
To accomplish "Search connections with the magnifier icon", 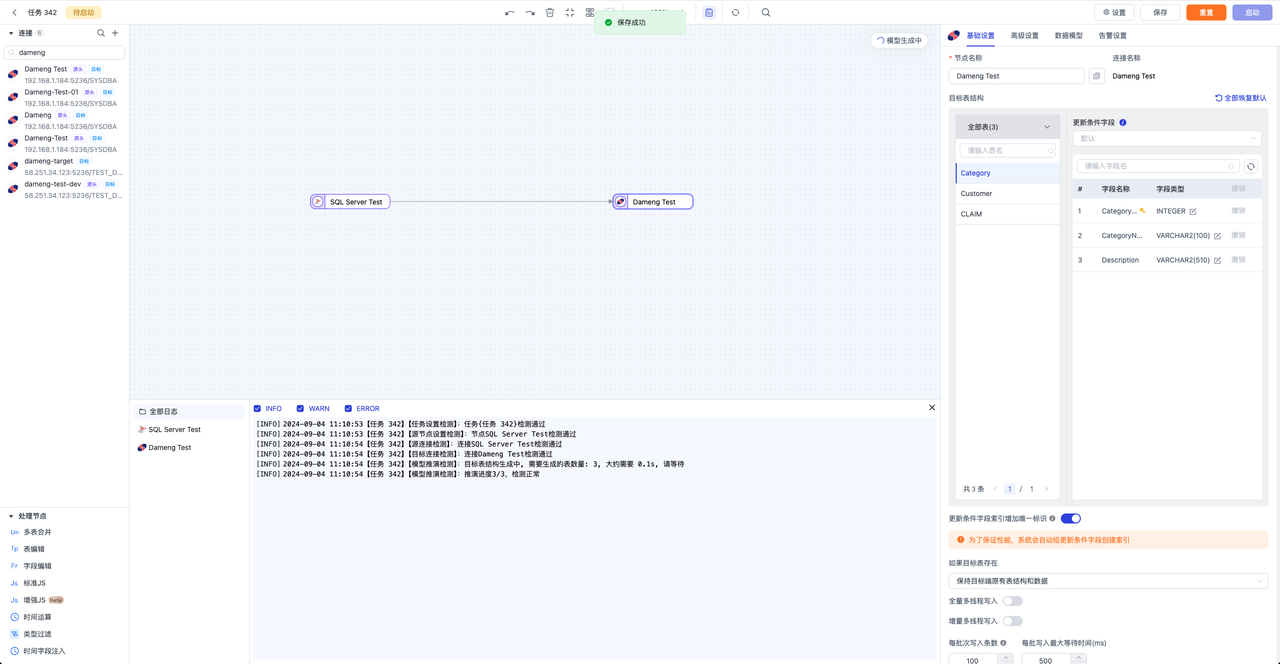I will [101, 33].
